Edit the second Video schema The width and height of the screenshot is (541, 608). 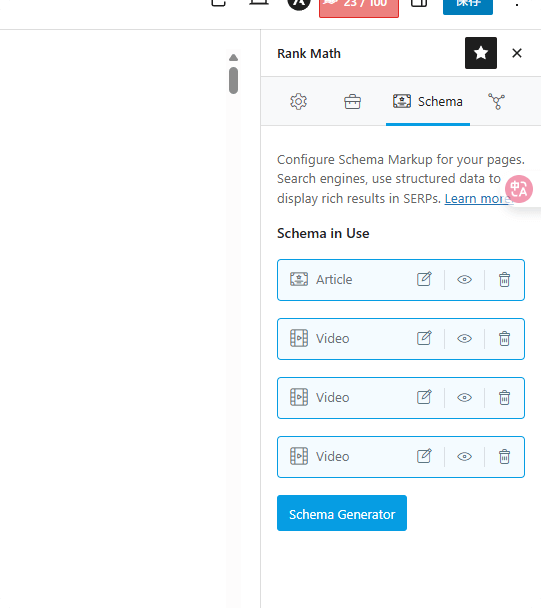click(424, 397)
